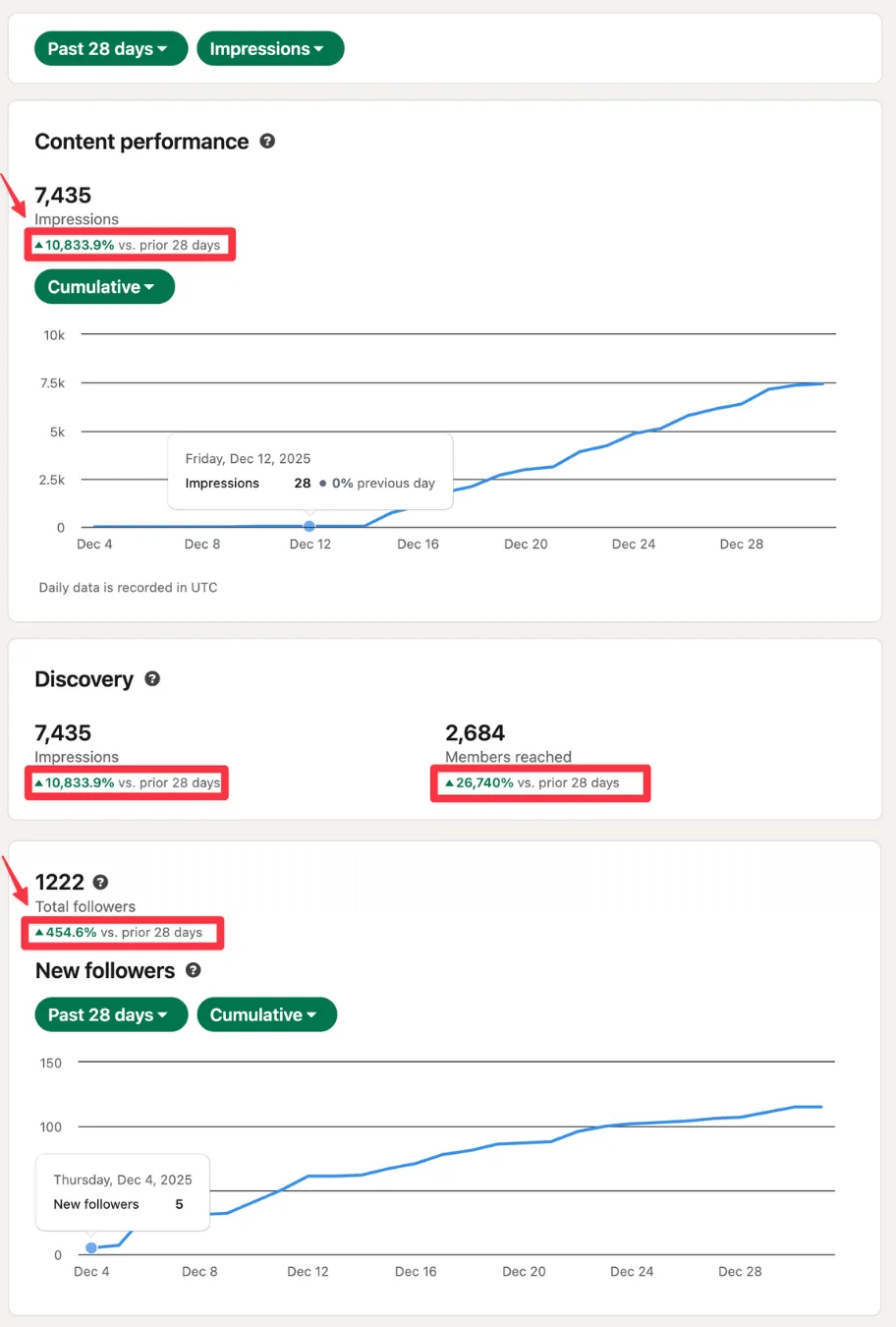Expand the Cumulative dropdown under Content performance
Image resolution: width=896 pixels, height=1327 pixels.
click(x=104, y=286)
